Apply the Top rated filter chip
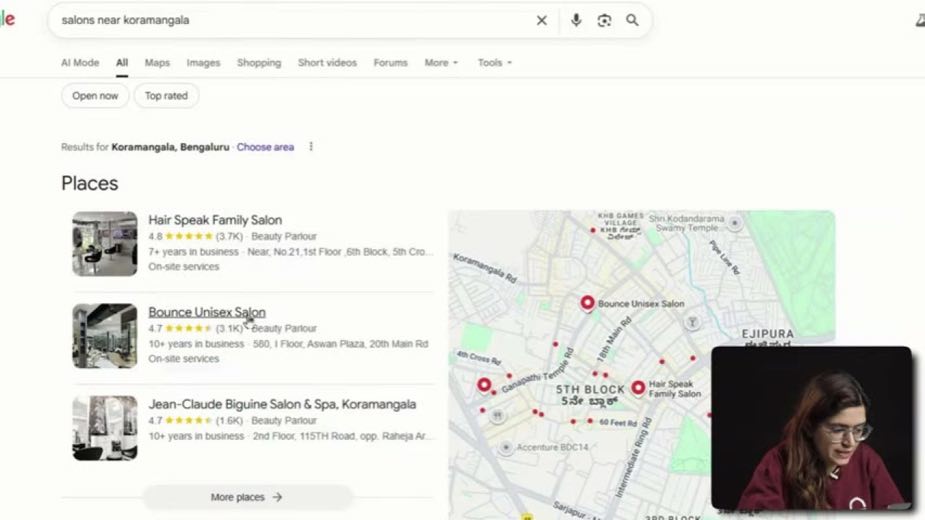 pyautogui.click(x=166, y=96)
